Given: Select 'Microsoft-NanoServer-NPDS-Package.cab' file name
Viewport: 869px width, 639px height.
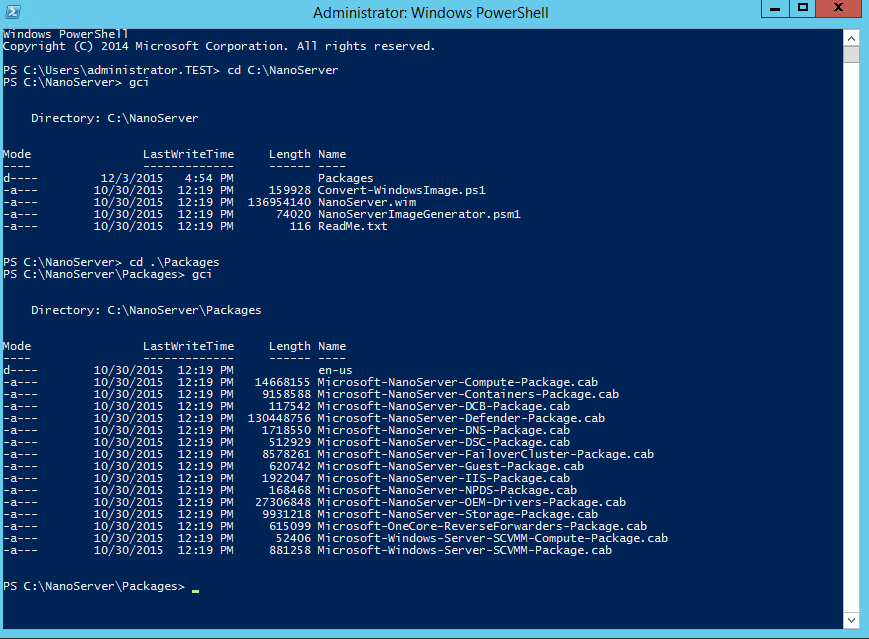Looking at the screenshot, I should point(447,490).
